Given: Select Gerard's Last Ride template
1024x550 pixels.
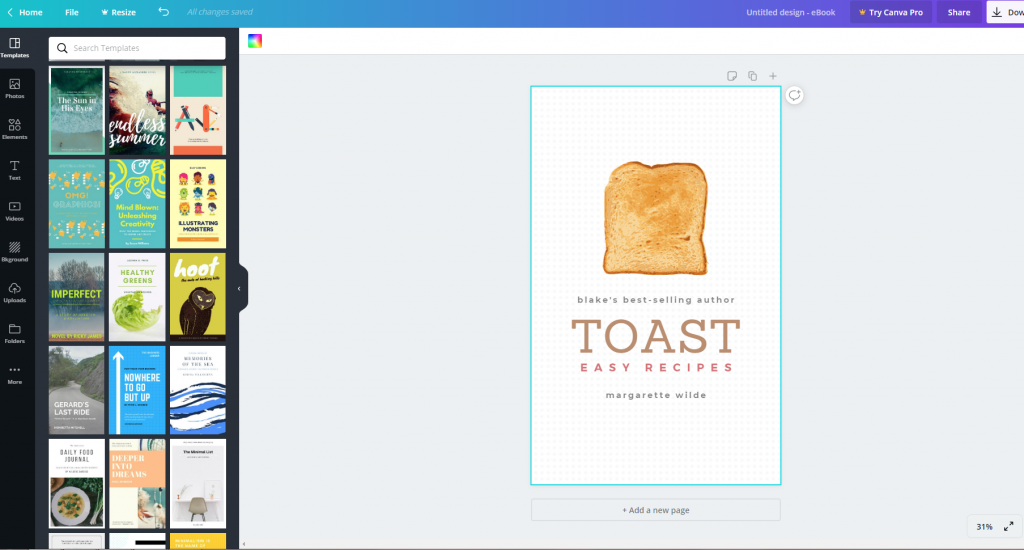Looking at the screenshot, I should coord(76,390).
